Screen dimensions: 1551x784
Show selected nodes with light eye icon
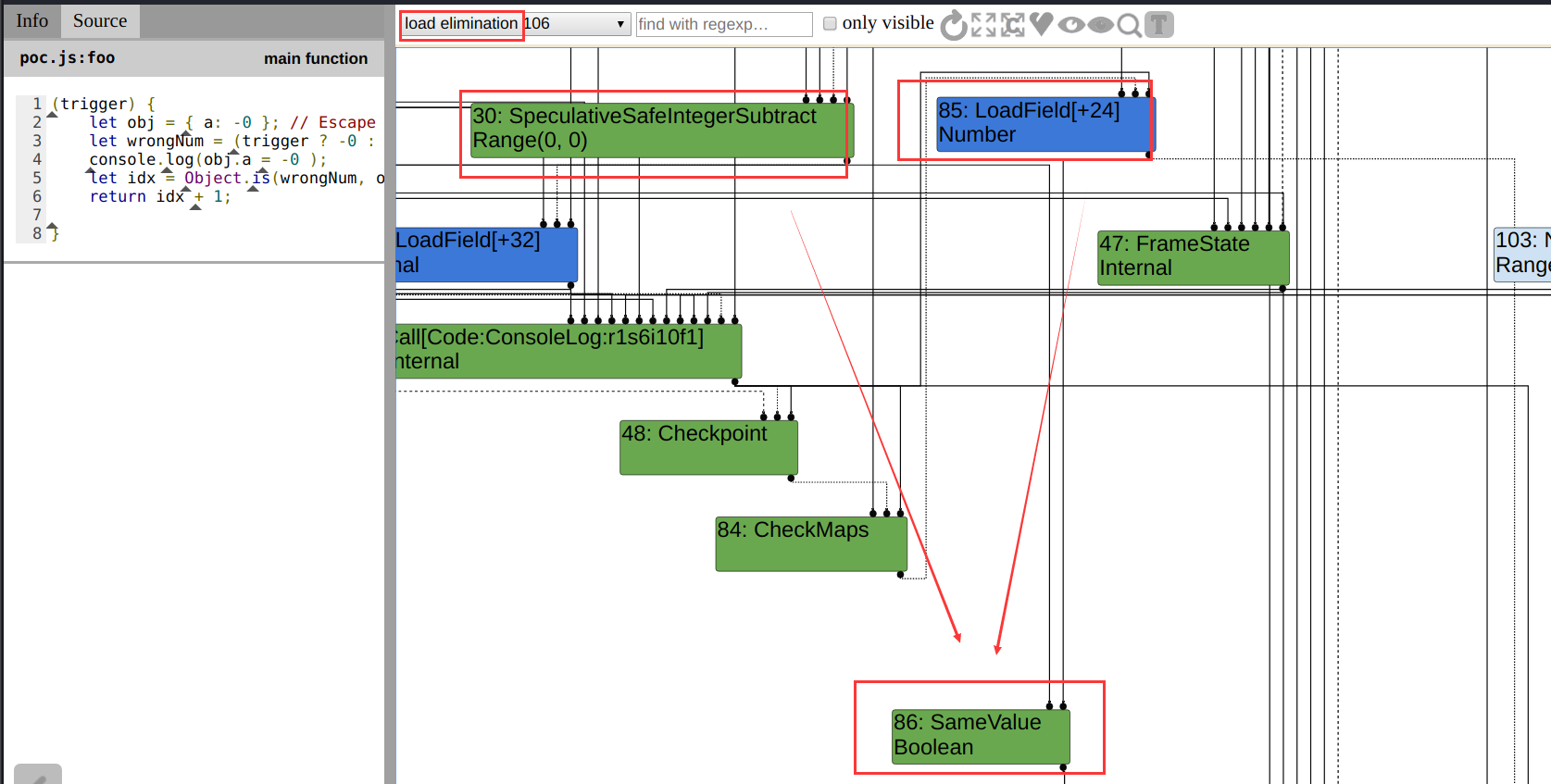[x=1071, y=25]
